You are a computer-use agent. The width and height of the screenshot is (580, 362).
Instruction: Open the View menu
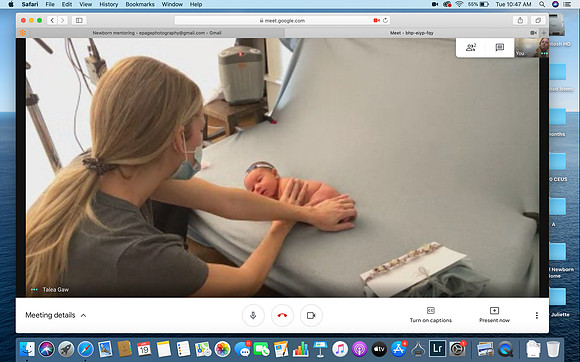tap(85, 4)
